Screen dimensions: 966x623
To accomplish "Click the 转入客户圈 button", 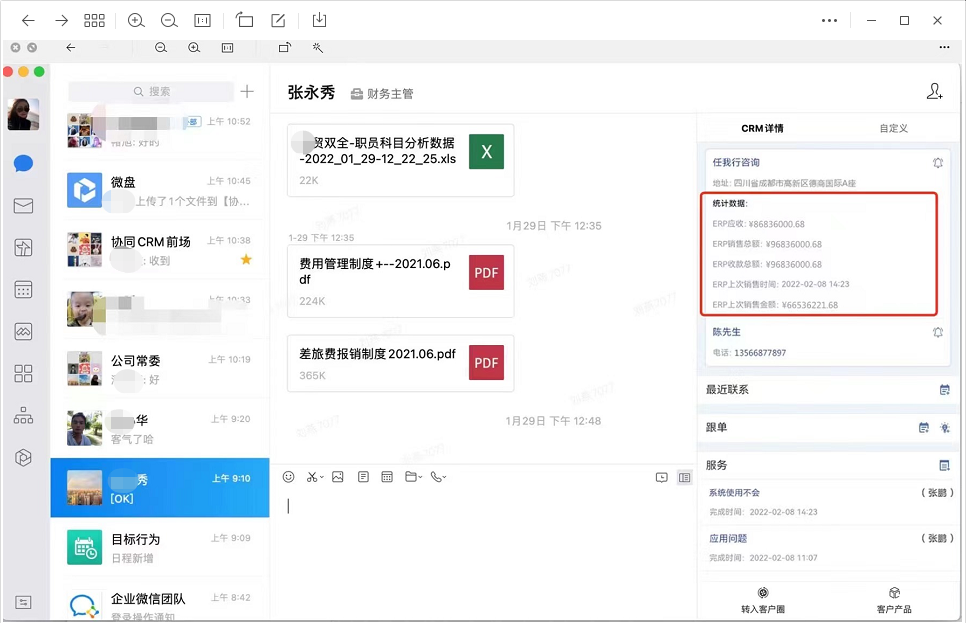I will [763, 600].
